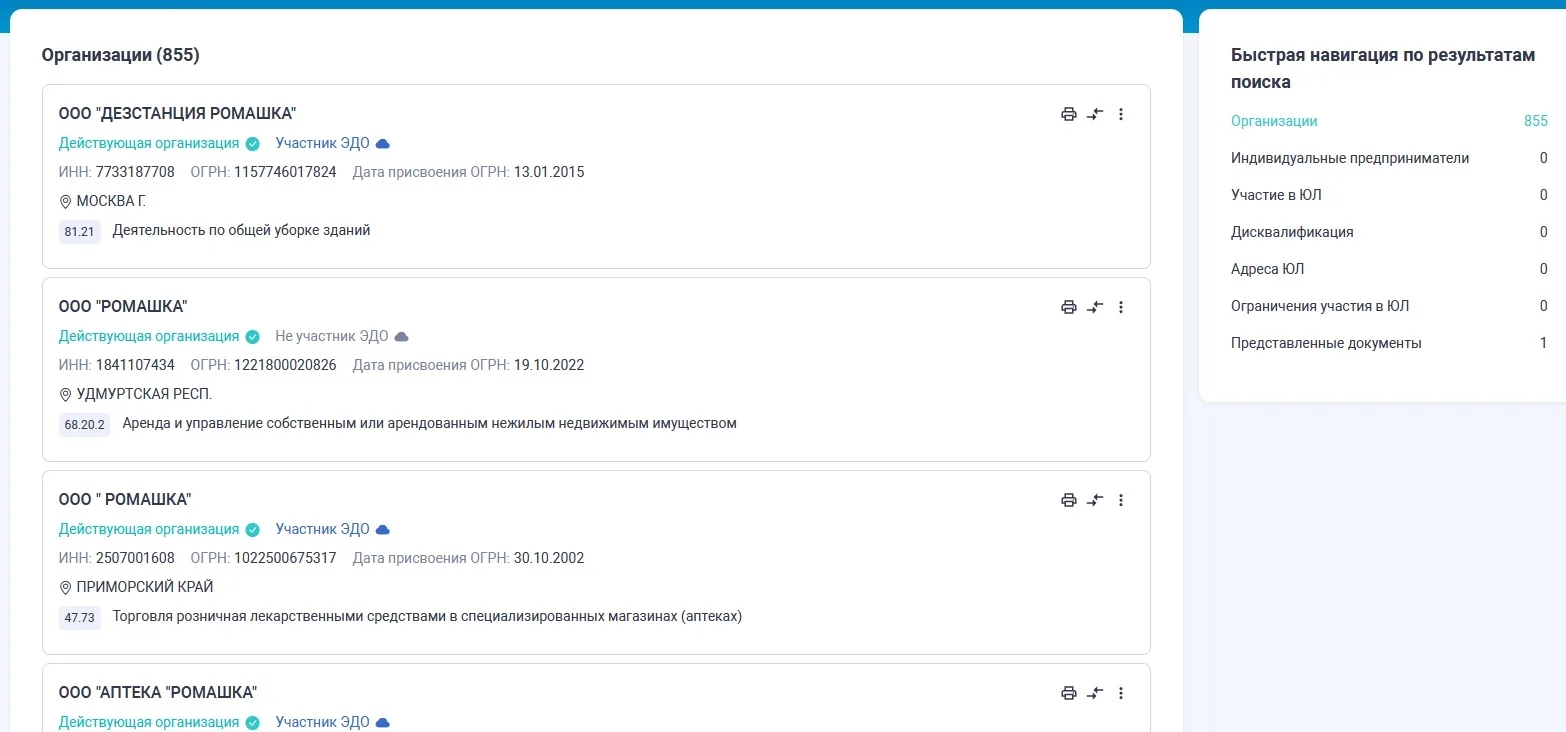Screen dimensions: 1566x732
Task: Open three-dot menu for ДЕЗСТАНЦИЯ РОМАШКА
Action: point(1121,114)
